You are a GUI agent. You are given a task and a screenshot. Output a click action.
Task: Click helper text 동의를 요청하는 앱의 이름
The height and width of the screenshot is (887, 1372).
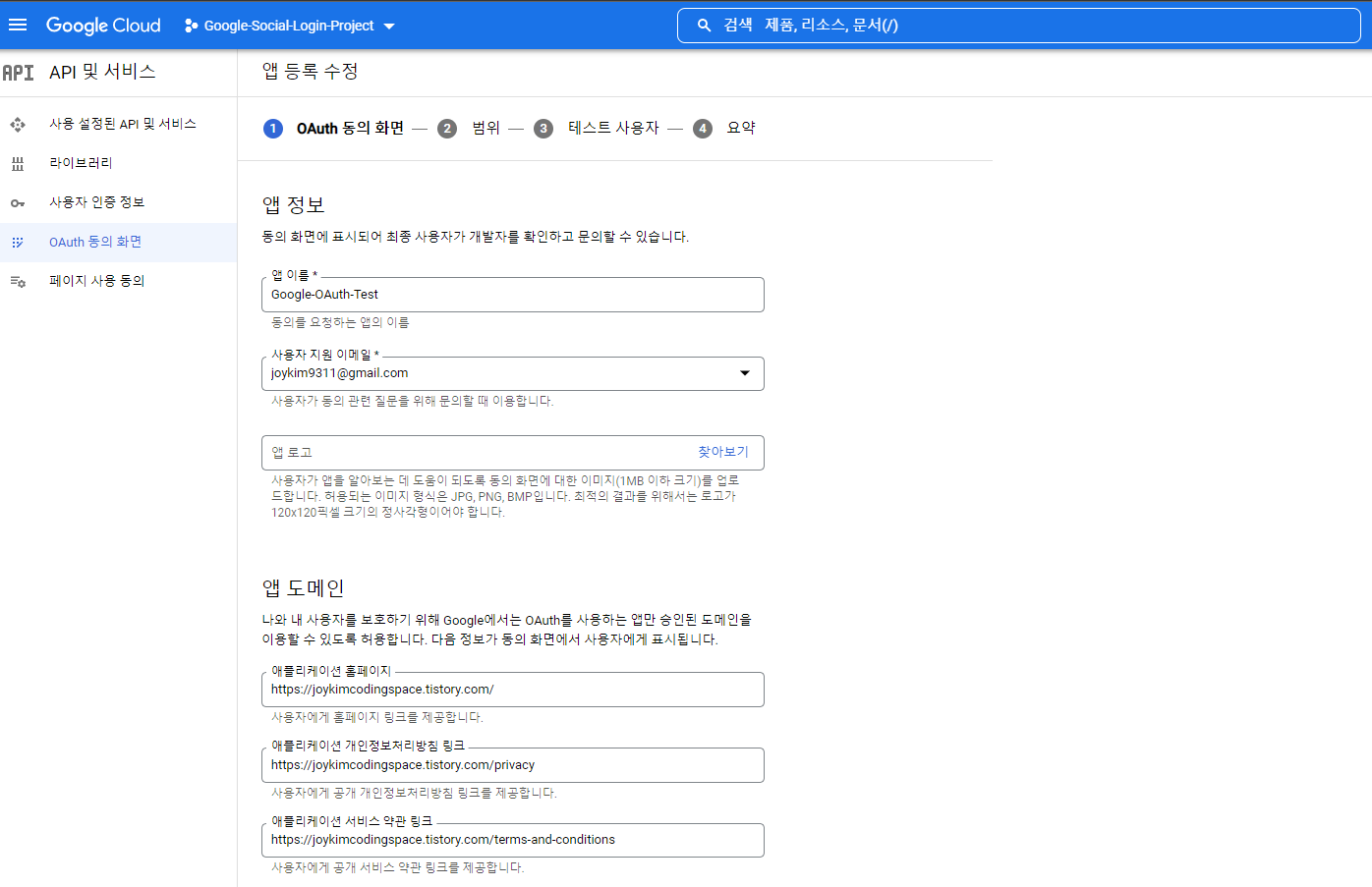click(x=340, y=322)
